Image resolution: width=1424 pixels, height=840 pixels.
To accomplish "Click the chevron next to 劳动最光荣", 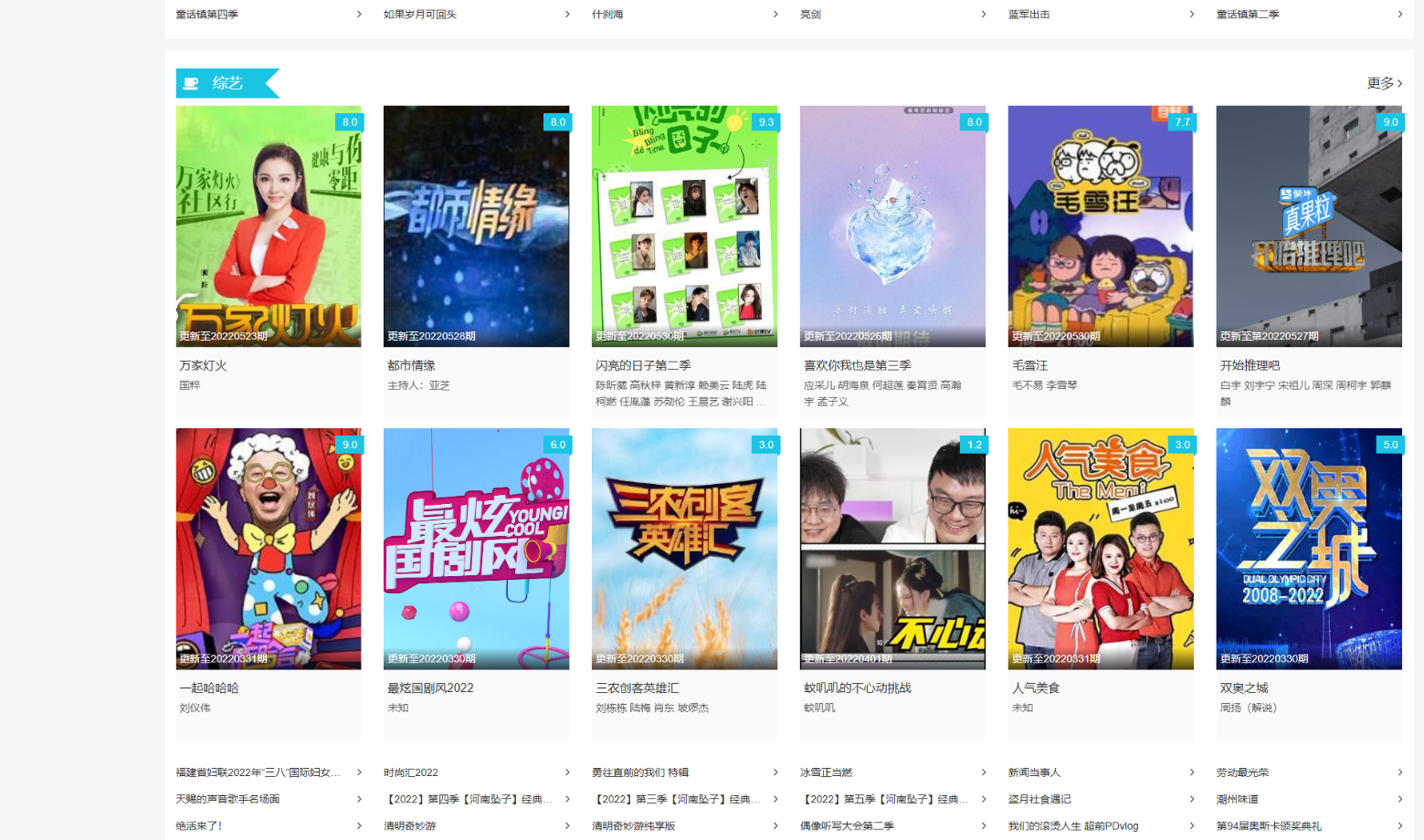I will (x=1399, y=772).
